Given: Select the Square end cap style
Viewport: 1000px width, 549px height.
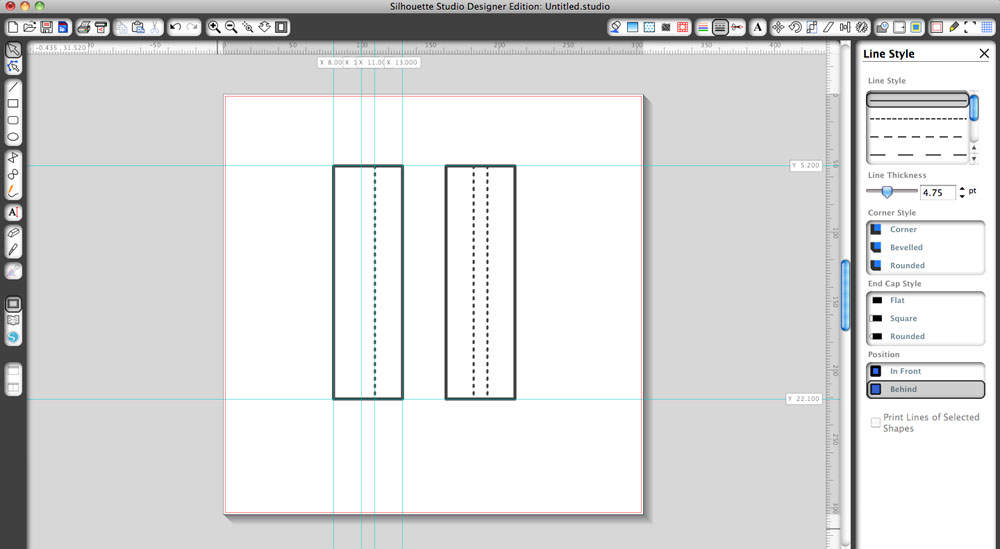Looking at the screenshot, I should pyautogui.click(x=903, y=318).
